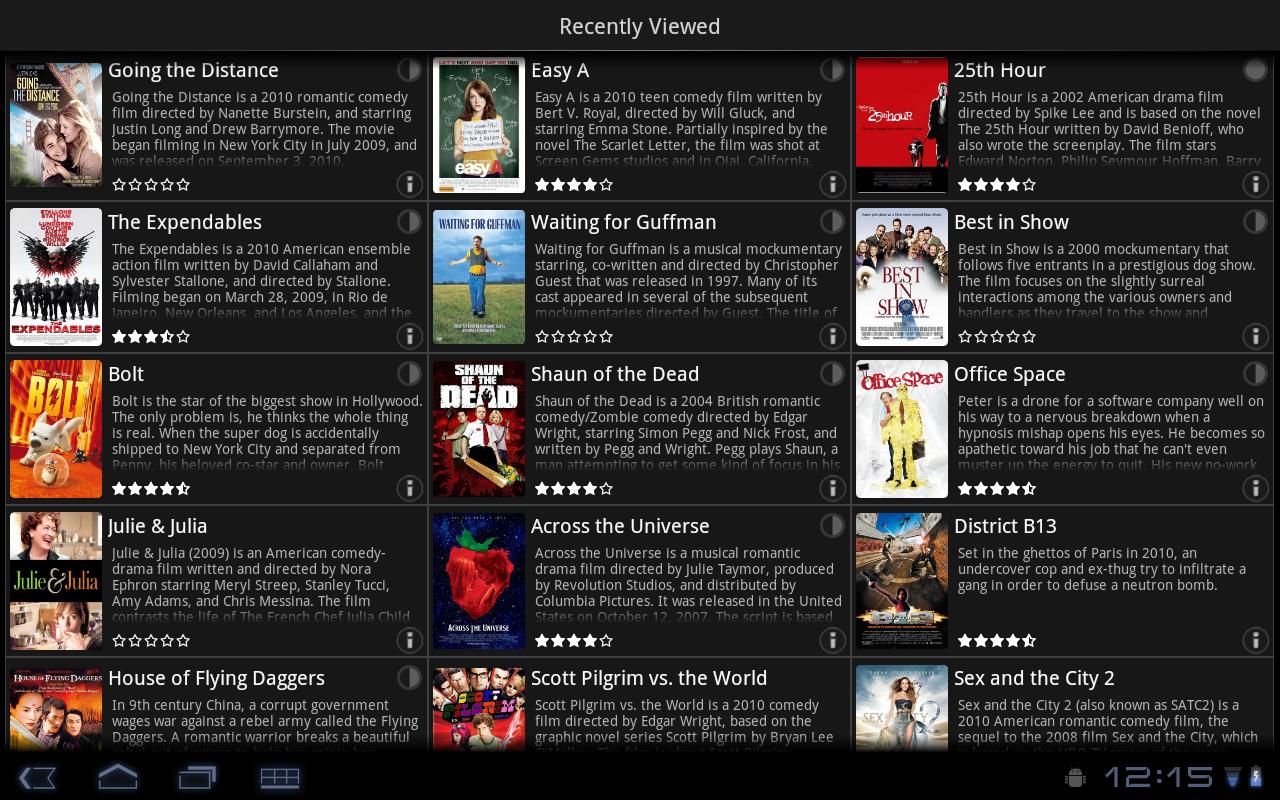
Task: Toggle circle indicator on Going the Distance
Action: point(409,69)
